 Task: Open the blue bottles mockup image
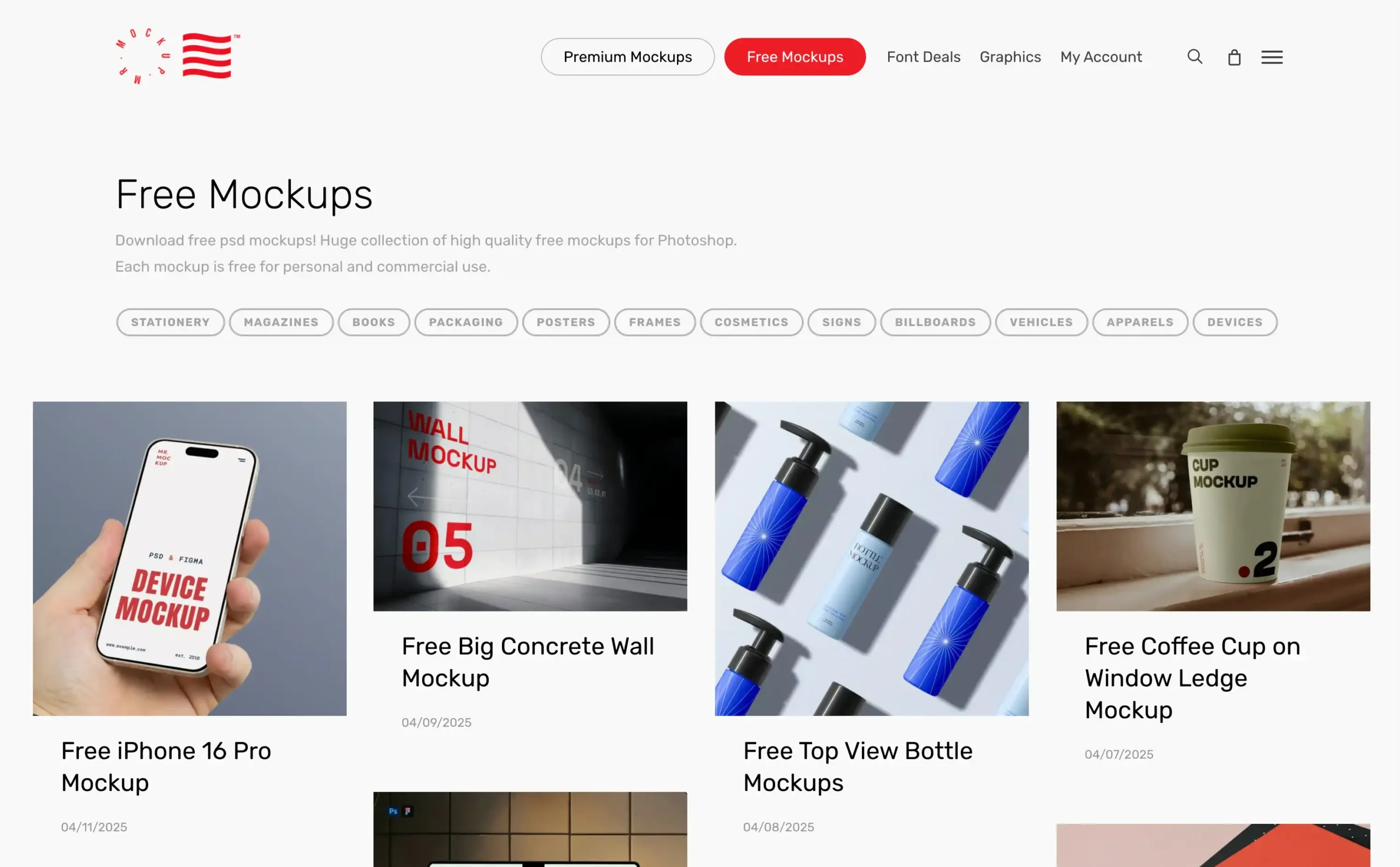pyautogui.click(x=871, y=558)
